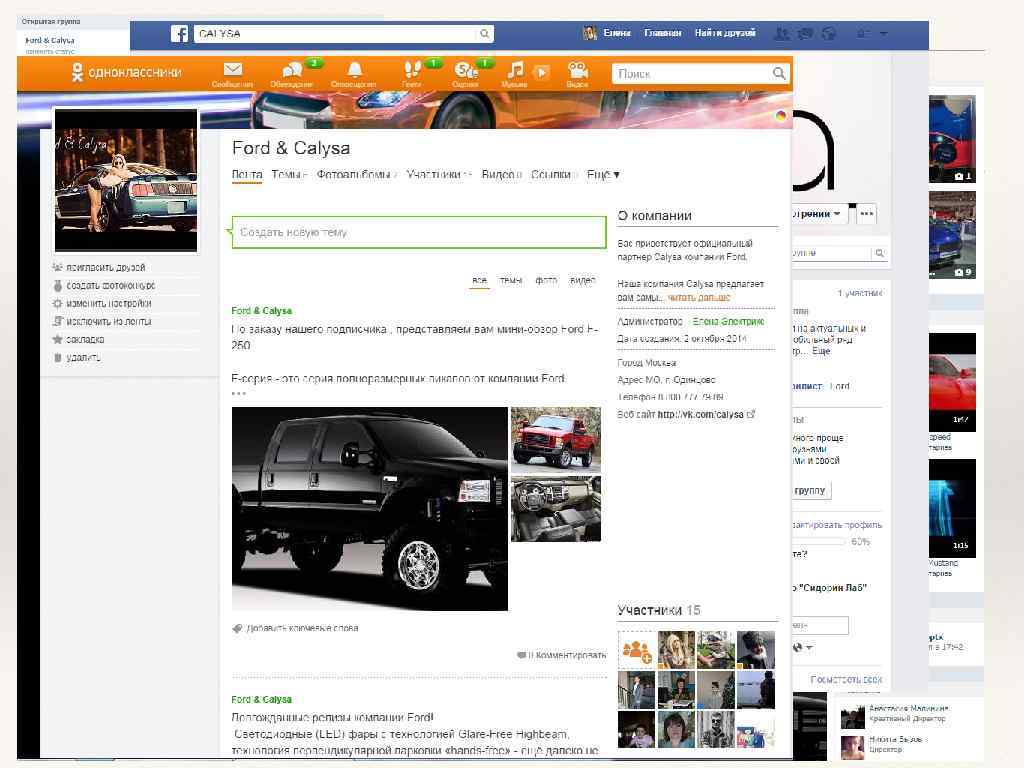Viewport: 1024px width, 768px height.
Task: Click читать дальше link in company info
Action: (x=699, y=298)
